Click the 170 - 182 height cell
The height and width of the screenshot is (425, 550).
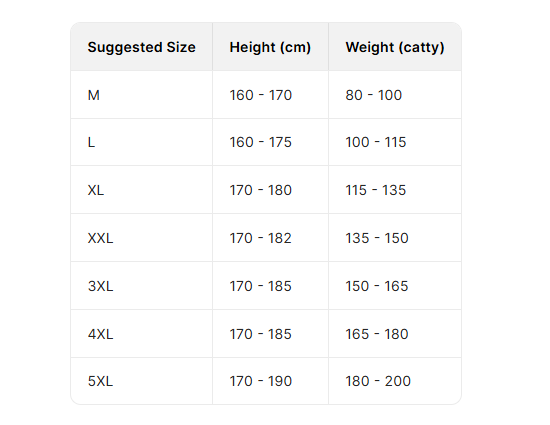[x=270, y=238]
